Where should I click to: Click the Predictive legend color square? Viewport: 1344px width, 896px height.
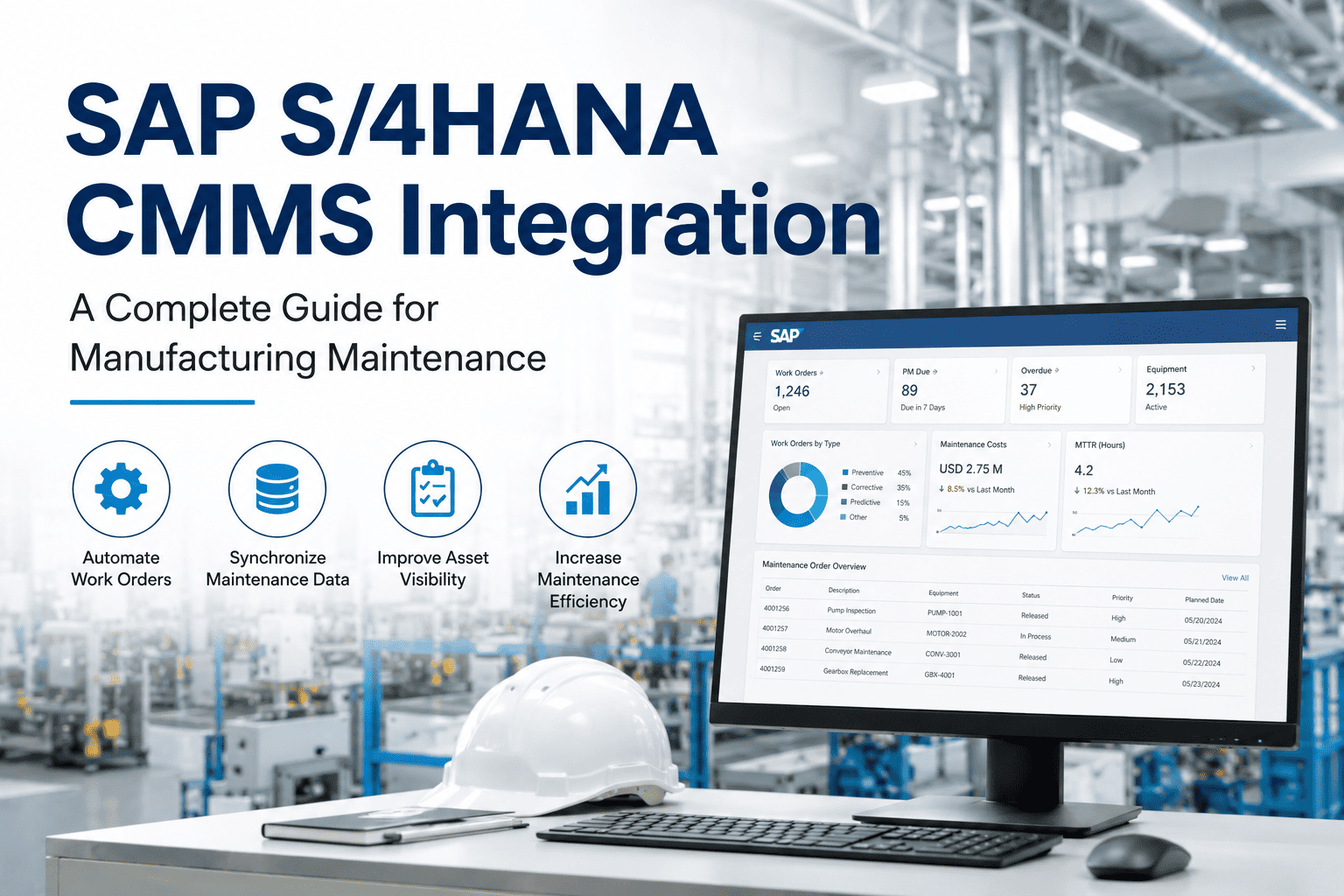tap(843, 501)
